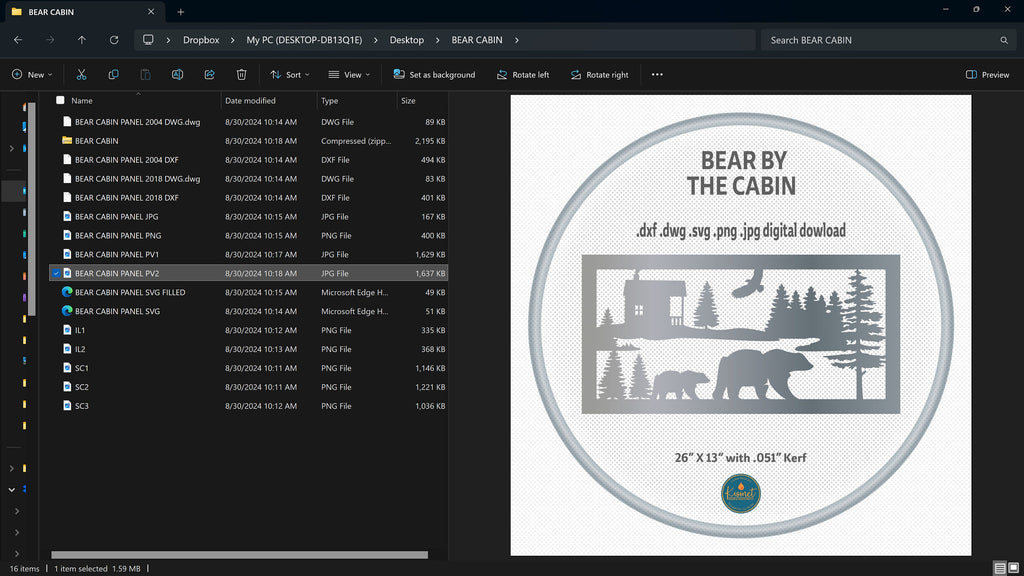Expand the chevron after BEAR CABIN breadcrumb
Screen dimensions: 1024x576
point(517,40)
